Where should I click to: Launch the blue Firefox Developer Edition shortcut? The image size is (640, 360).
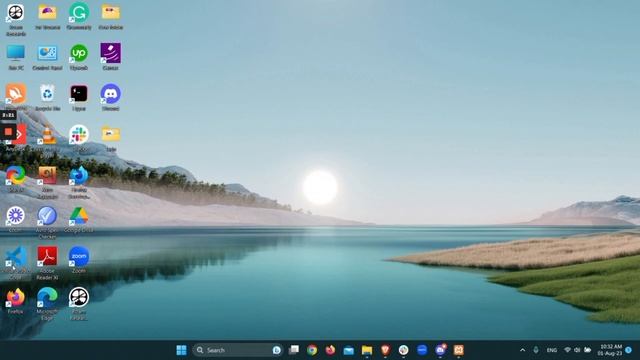click(x=79, y=182)
